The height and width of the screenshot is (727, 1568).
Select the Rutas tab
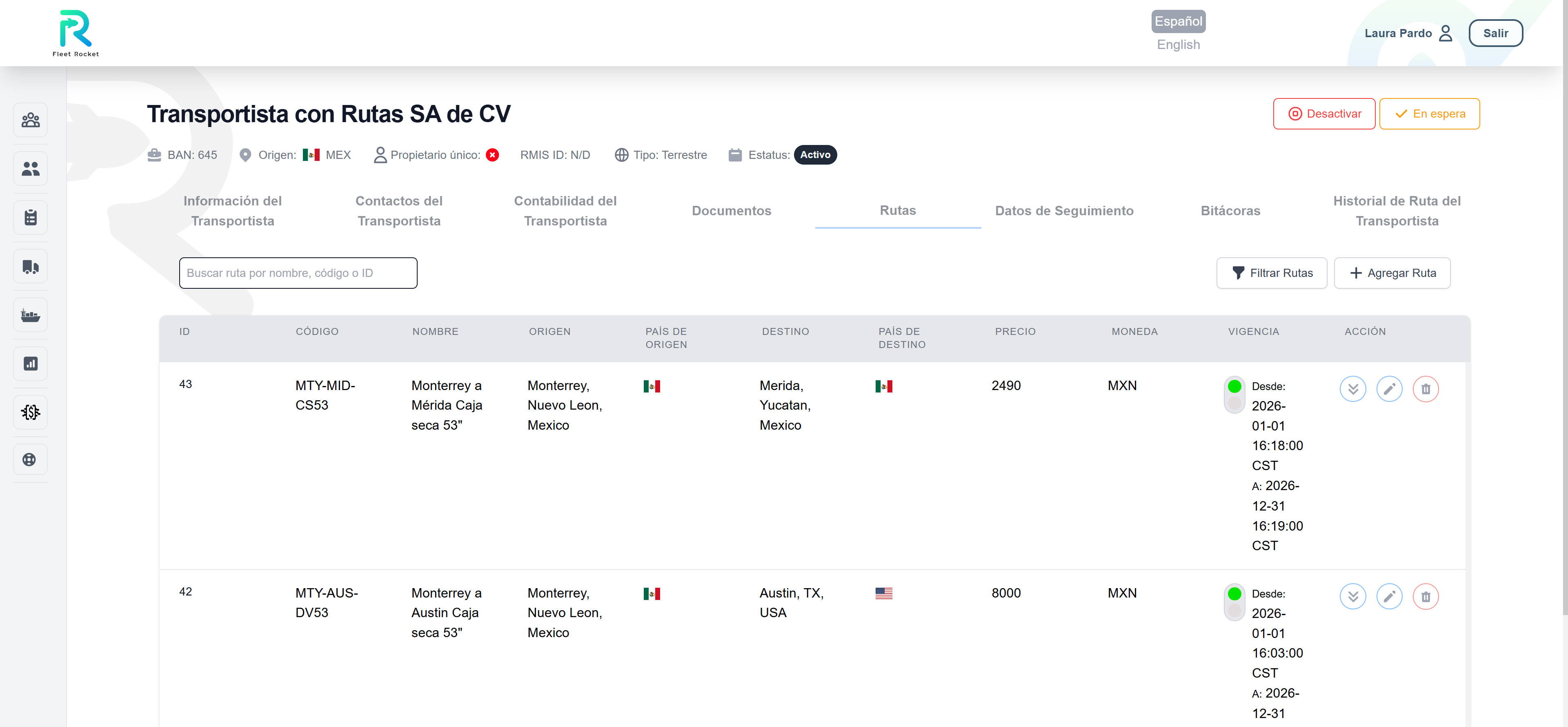tap(898, 211)
